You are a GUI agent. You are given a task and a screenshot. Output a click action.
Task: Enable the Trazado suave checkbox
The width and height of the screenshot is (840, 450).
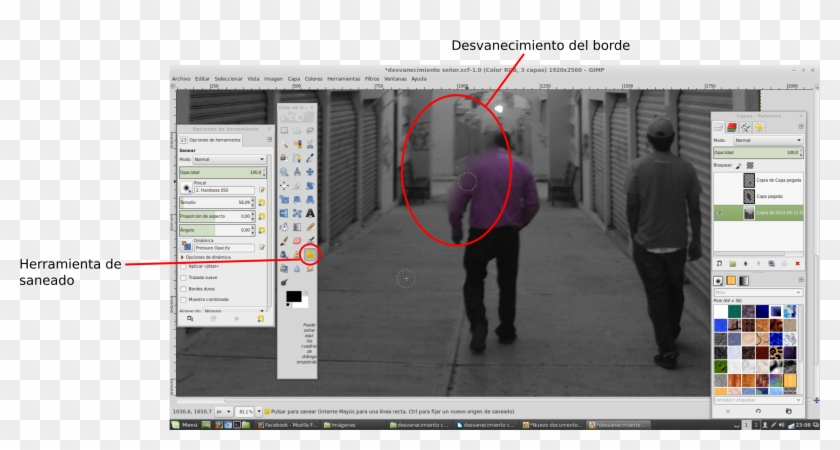184,278
